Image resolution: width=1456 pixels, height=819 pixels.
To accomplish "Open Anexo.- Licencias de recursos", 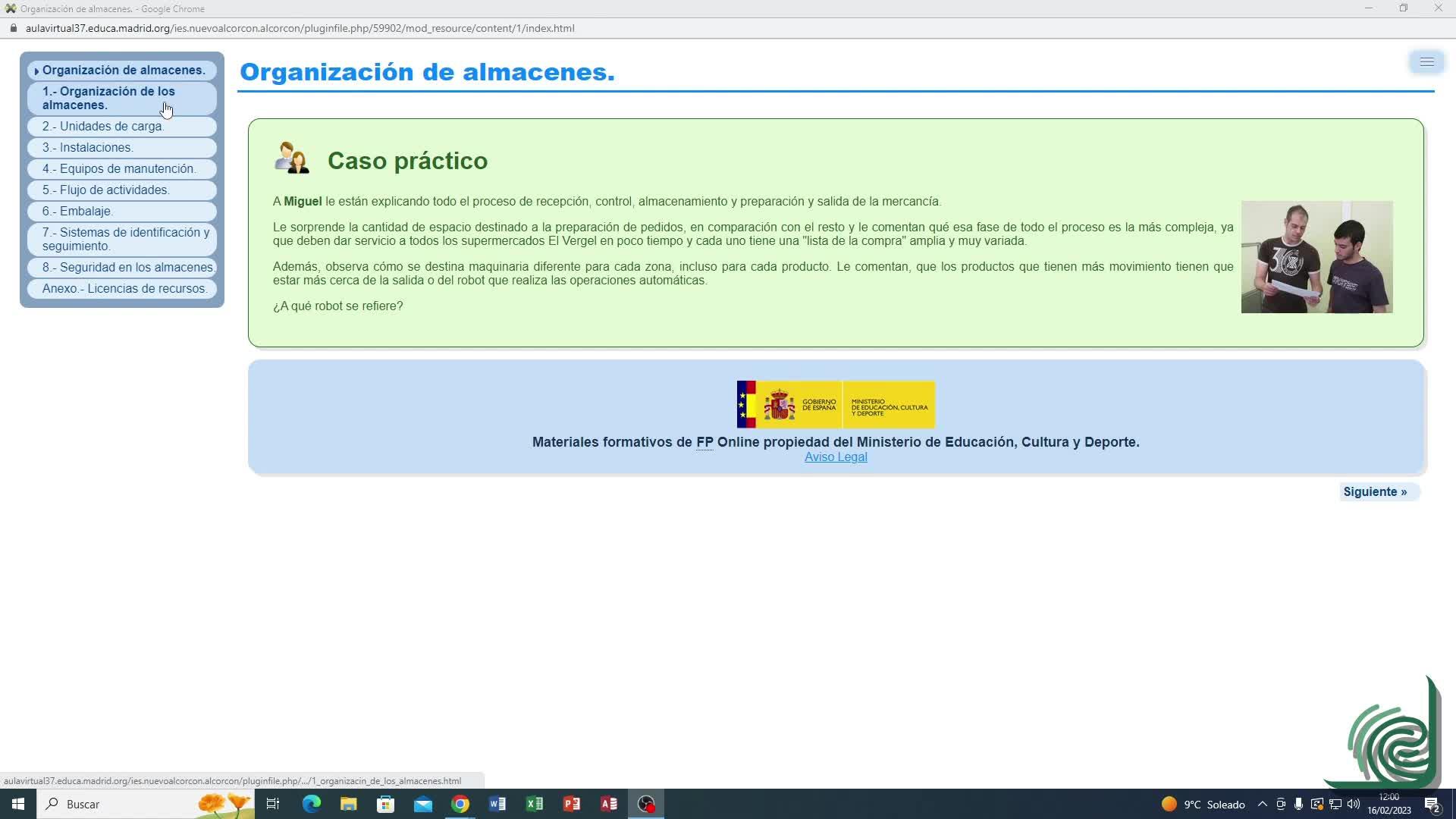I will 125,288.
